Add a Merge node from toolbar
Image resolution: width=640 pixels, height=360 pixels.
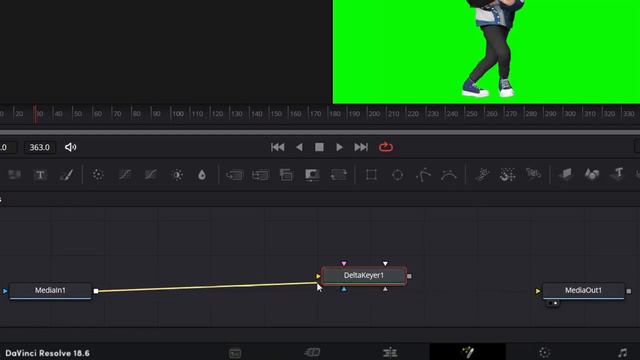click(x=234, y=175)
